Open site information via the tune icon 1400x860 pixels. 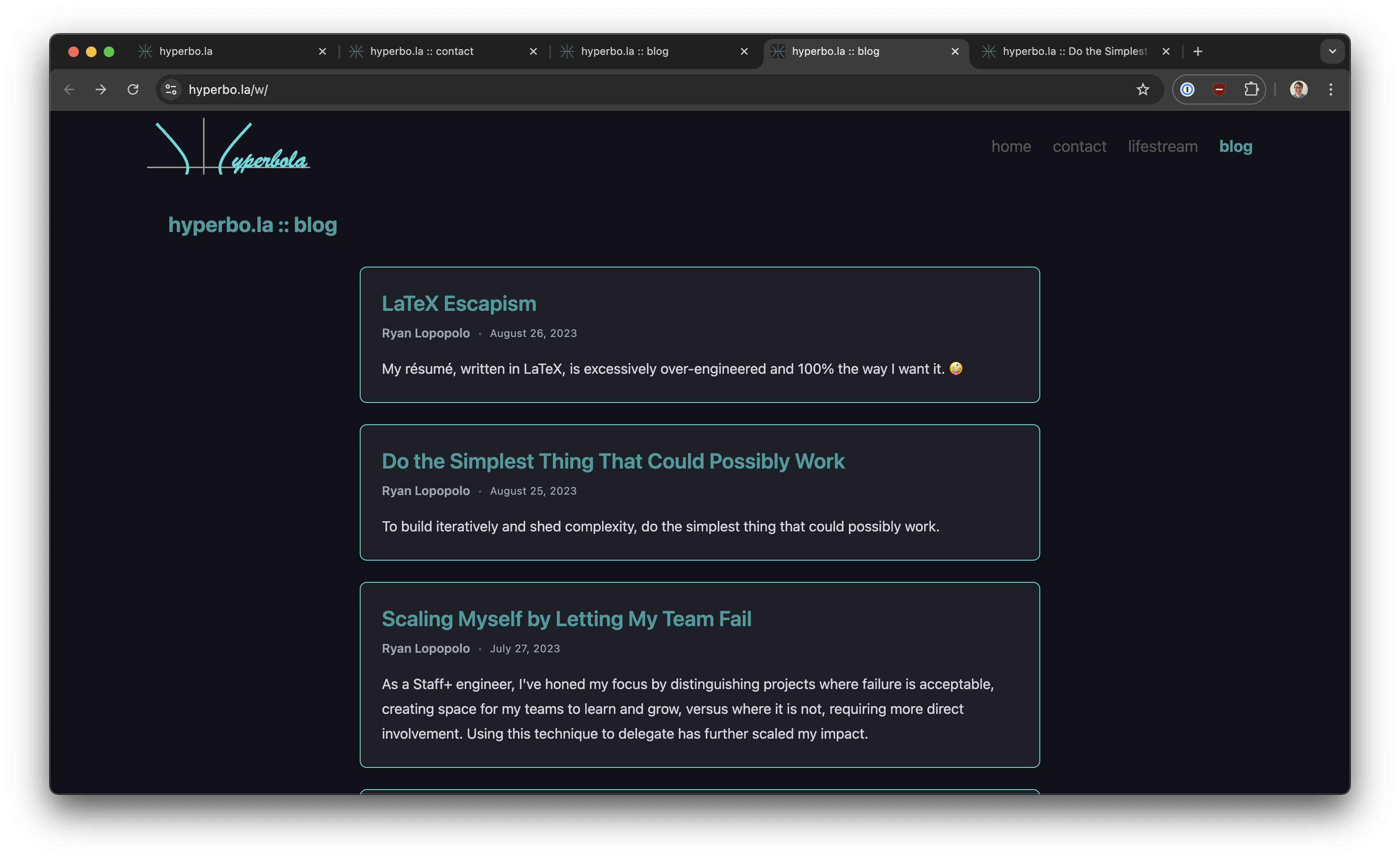[x=171, y=89]
